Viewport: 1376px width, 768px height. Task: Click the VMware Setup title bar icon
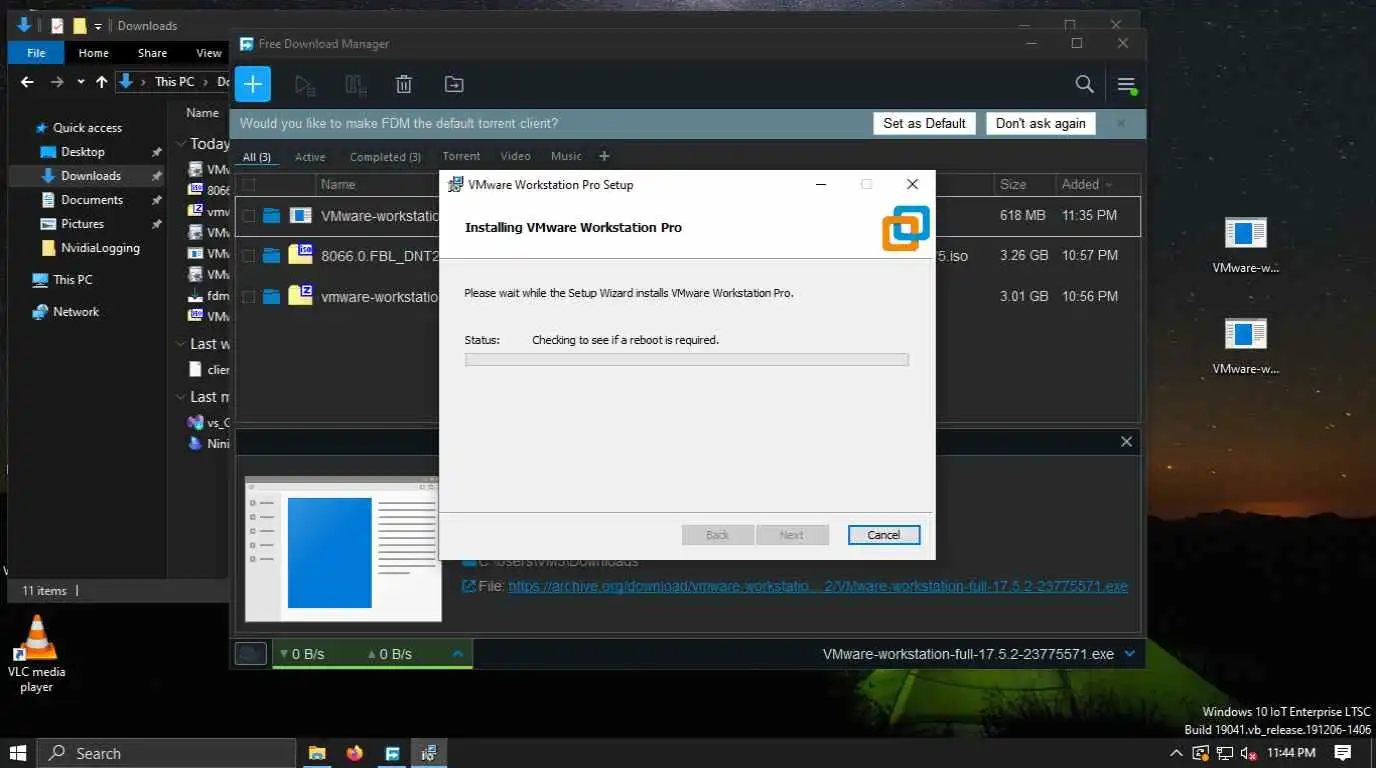pos(455,184)
